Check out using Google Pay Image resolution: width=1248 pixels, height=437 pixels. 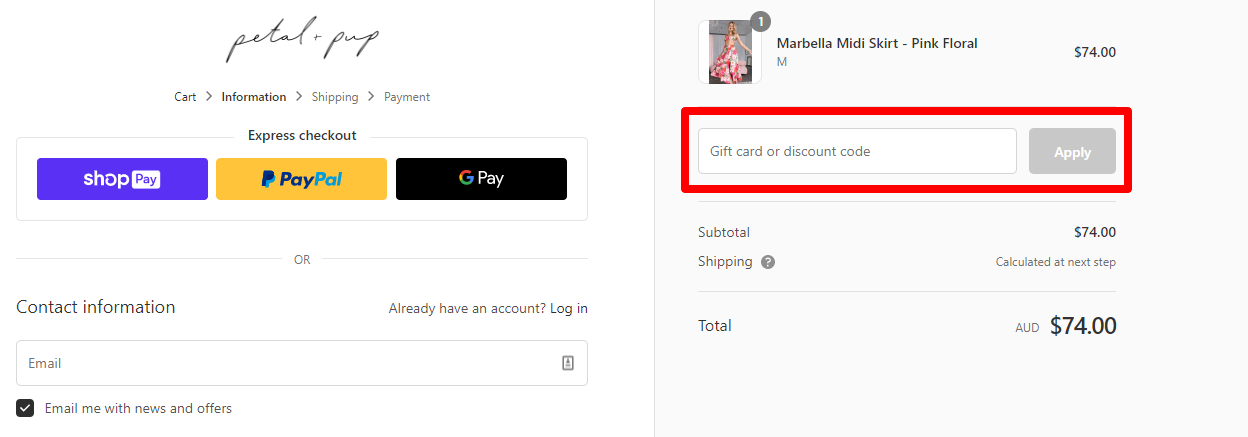(x=481, y=179)
